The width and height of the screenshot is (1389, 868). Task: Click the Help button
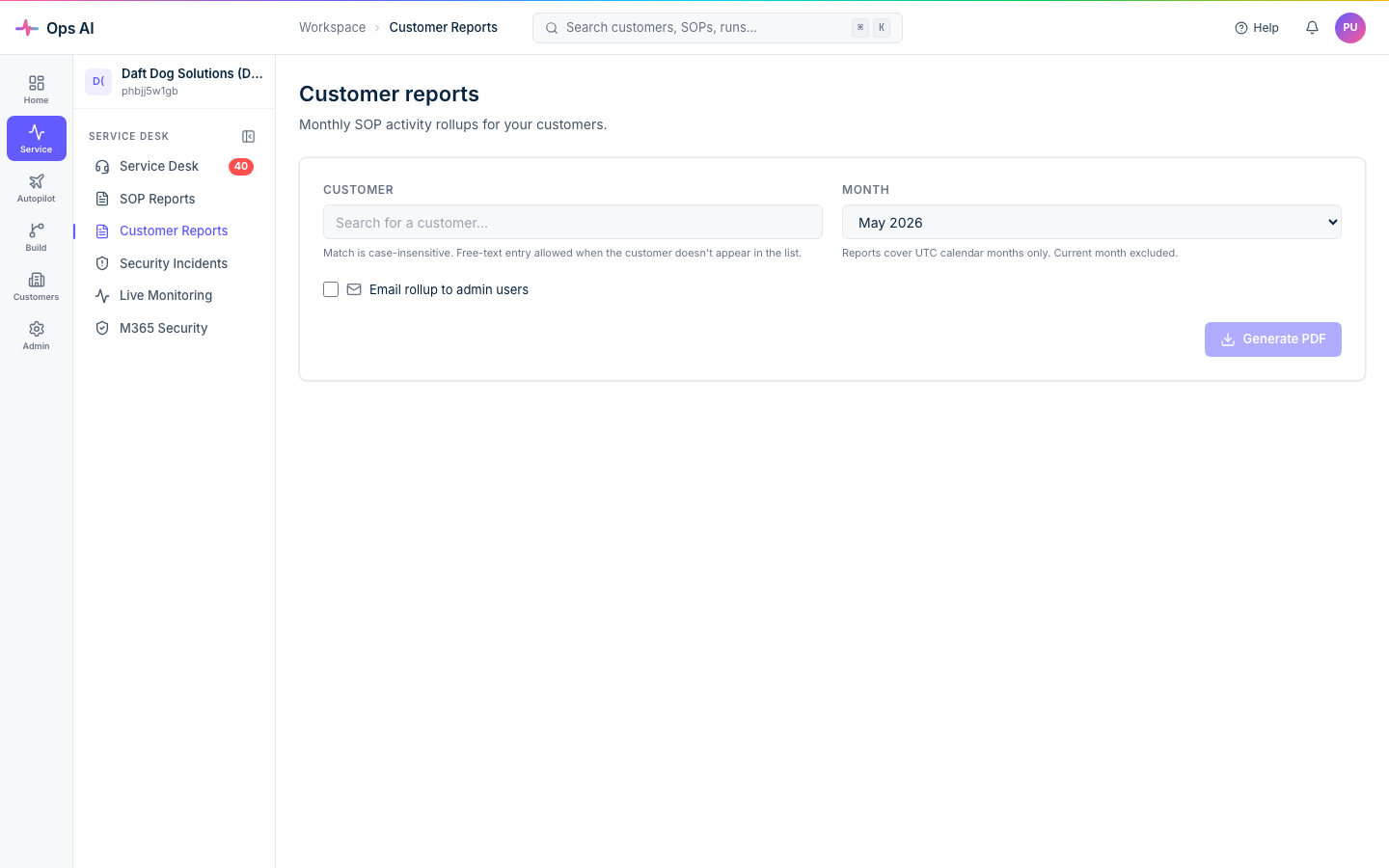tap(1257, 28)
